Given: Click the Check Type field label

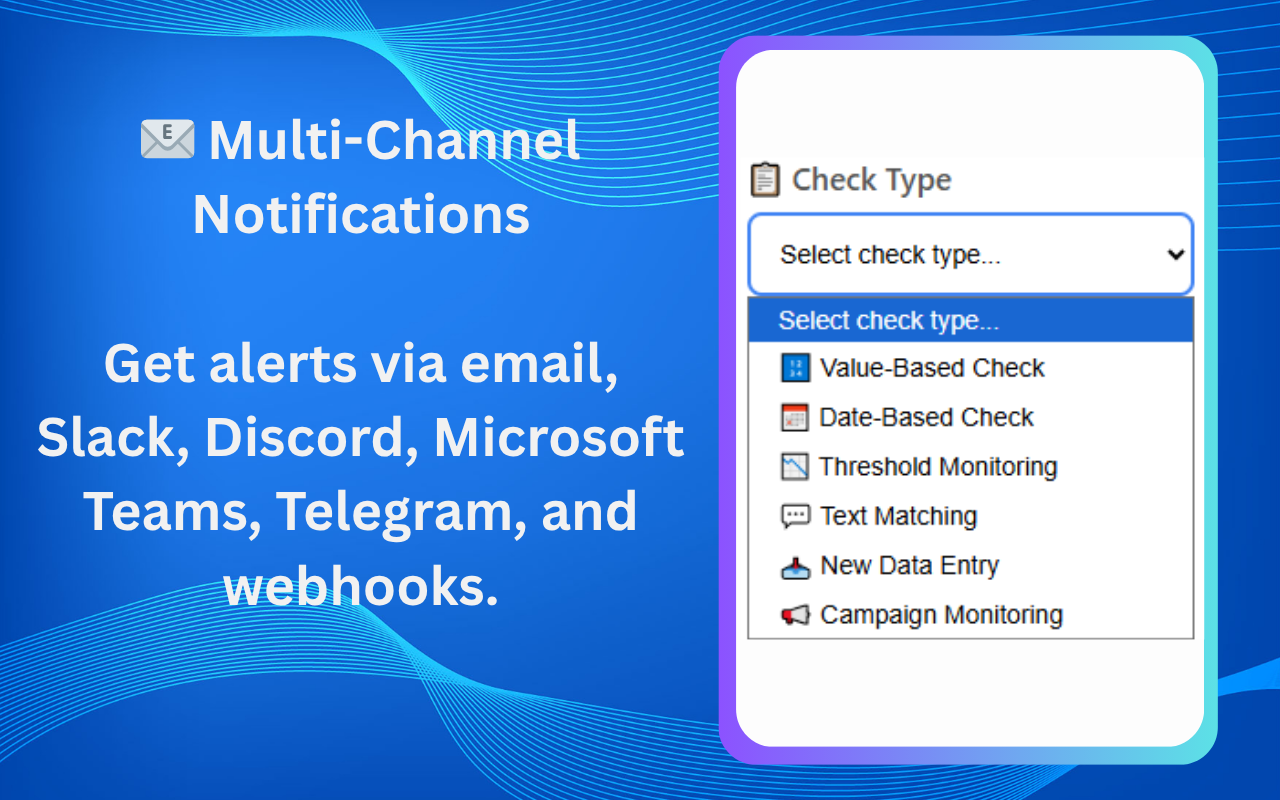Looking at the screenshot, I should (870, 180).
